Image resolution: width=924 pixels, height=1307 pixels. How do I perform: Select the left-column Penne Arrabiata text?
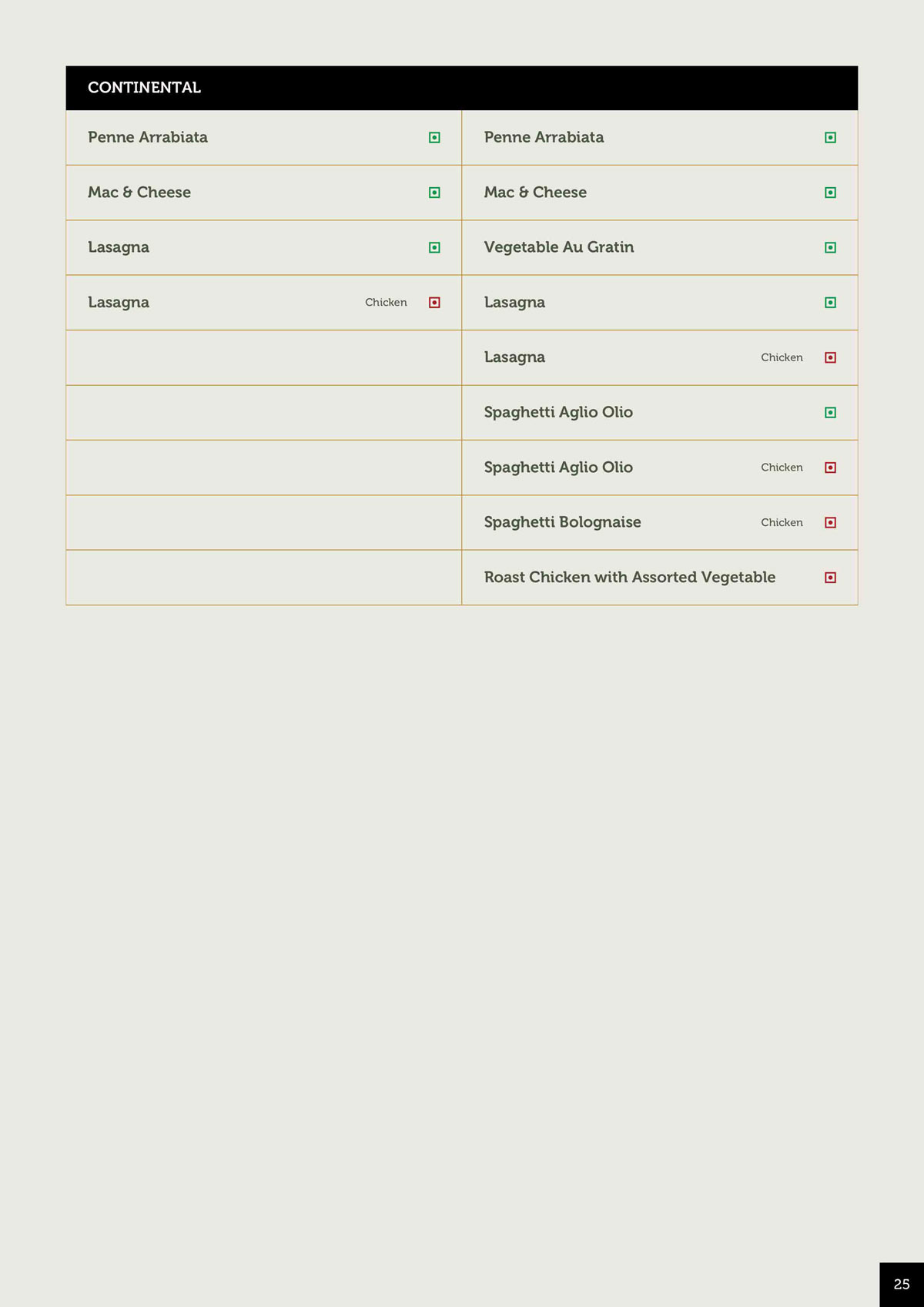tap(148, 137)
